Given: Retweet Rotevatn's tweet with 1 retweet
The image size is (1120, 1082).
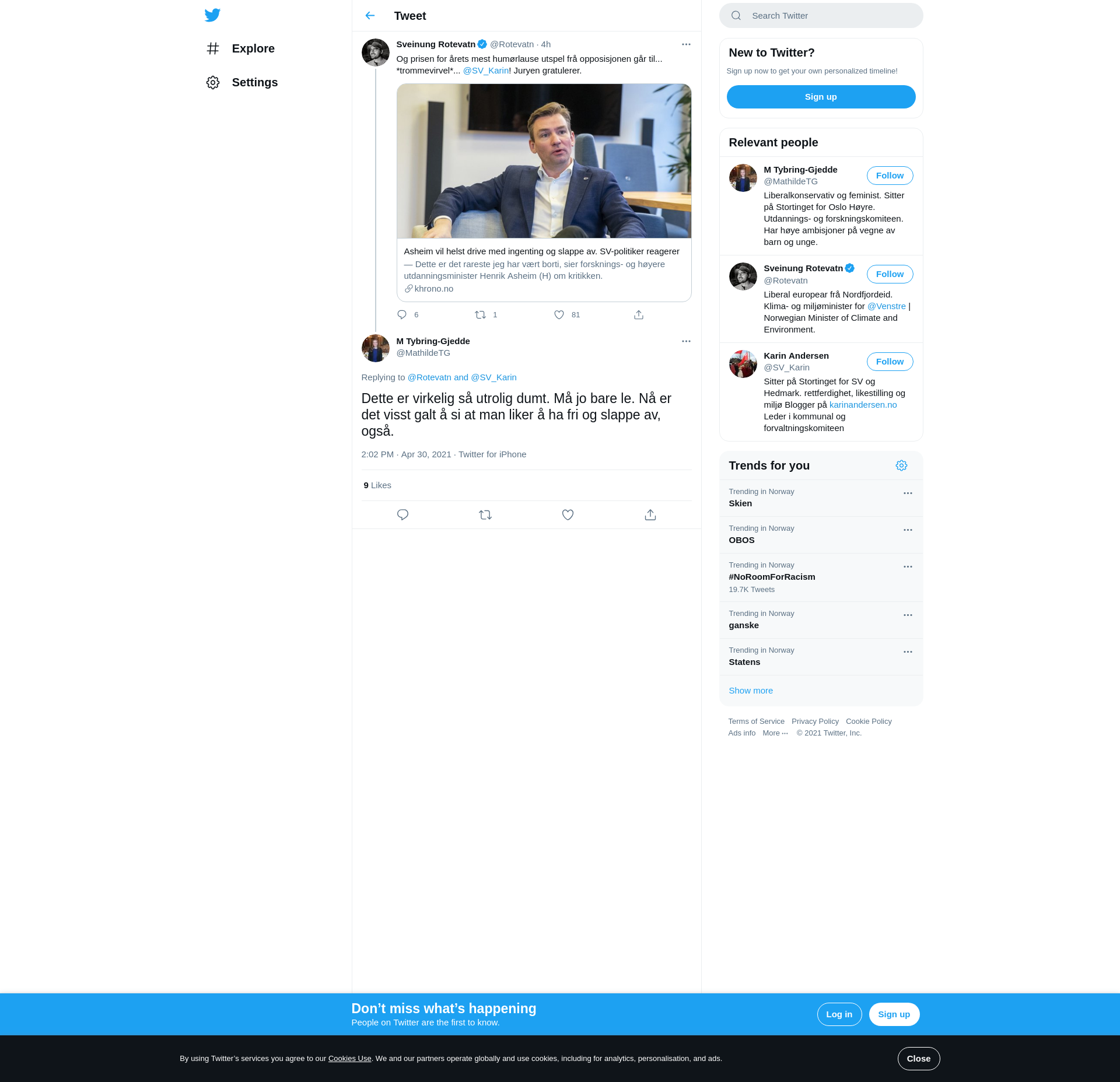Looking at the screenshot, I should tap(481, 315).
